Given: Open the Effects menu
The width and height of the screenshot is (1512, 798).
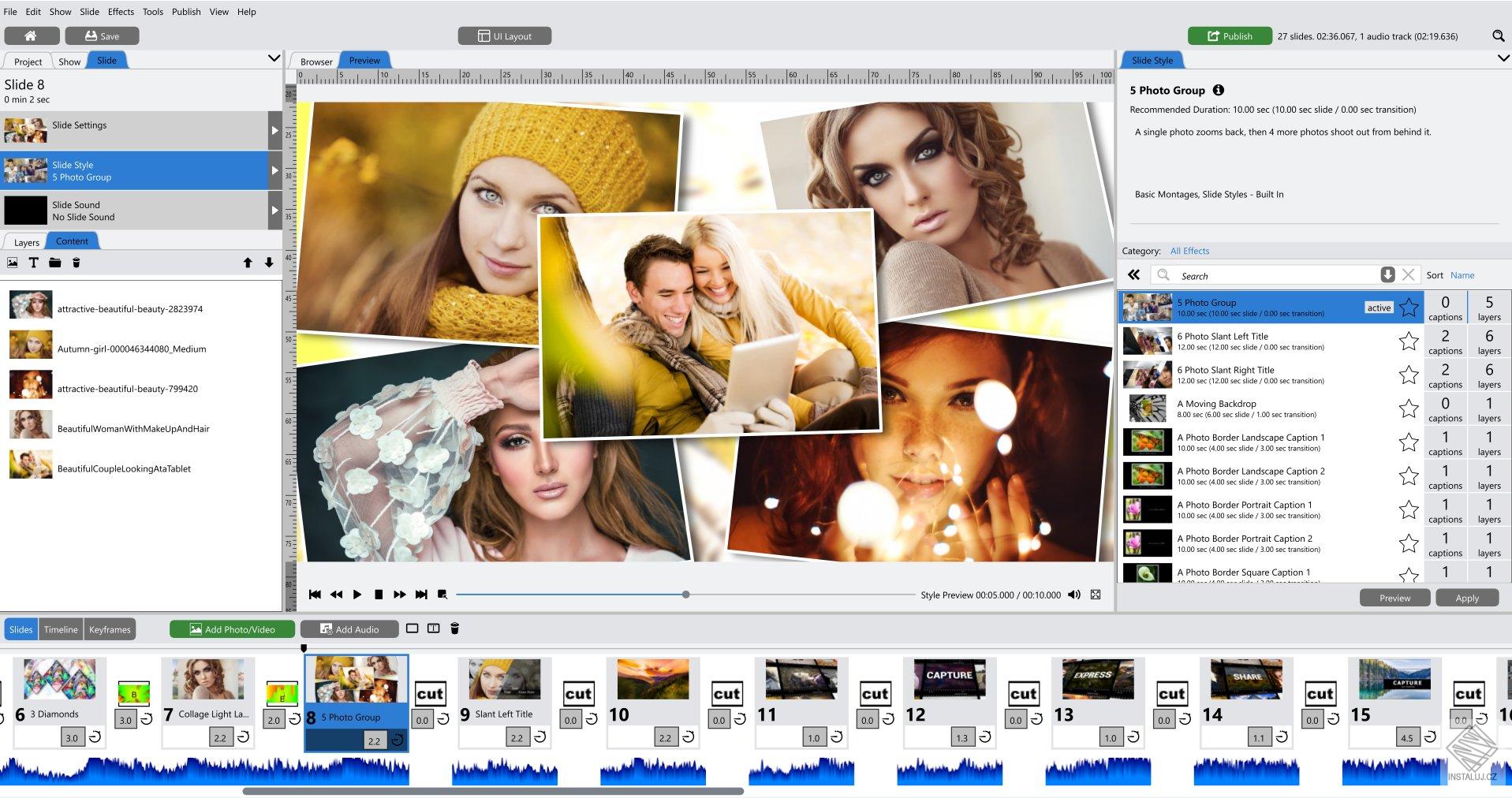Looking at the screenshot, I should pos(120,11).
